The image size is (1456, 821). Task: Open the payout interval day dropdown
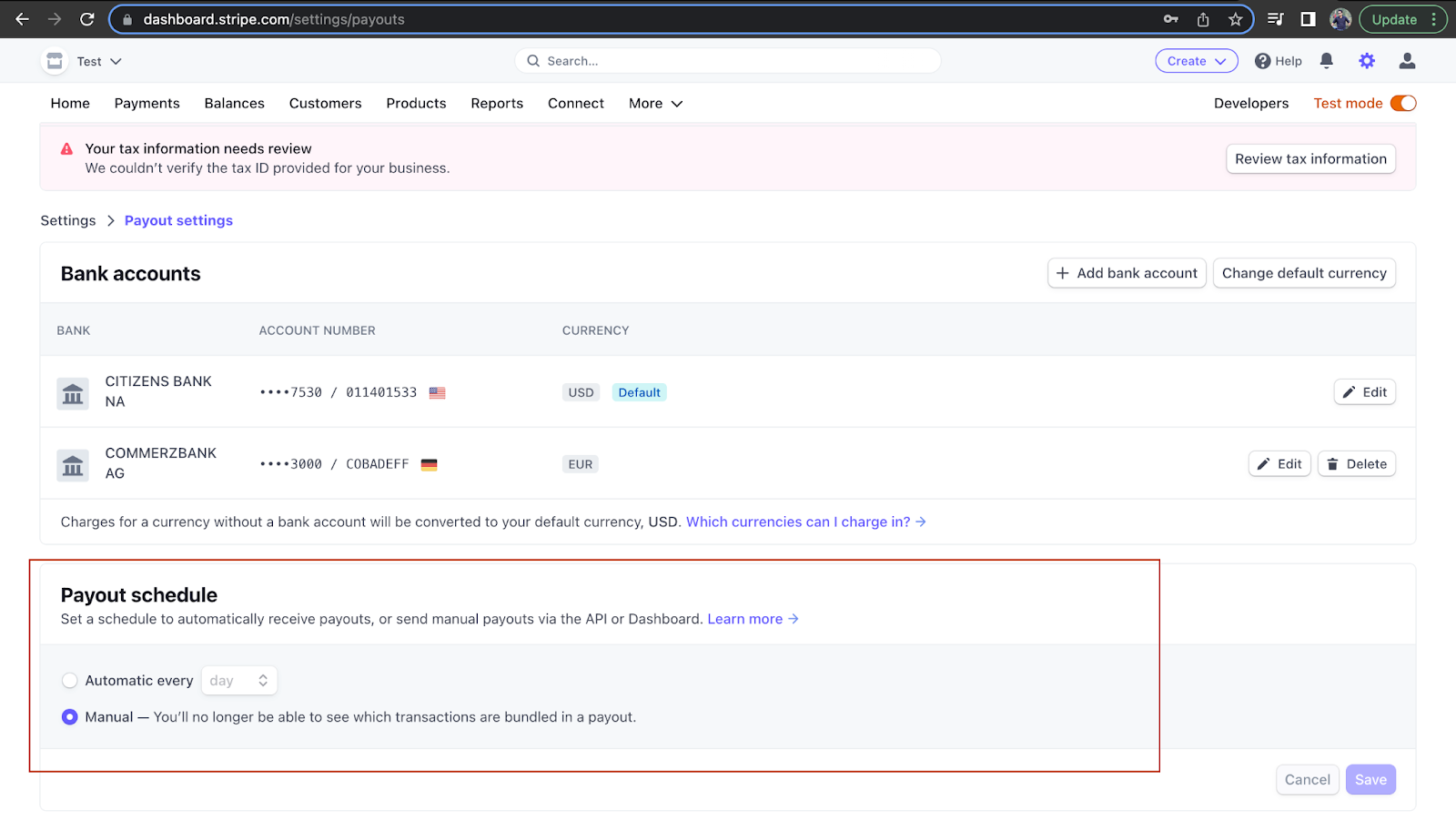239,681
